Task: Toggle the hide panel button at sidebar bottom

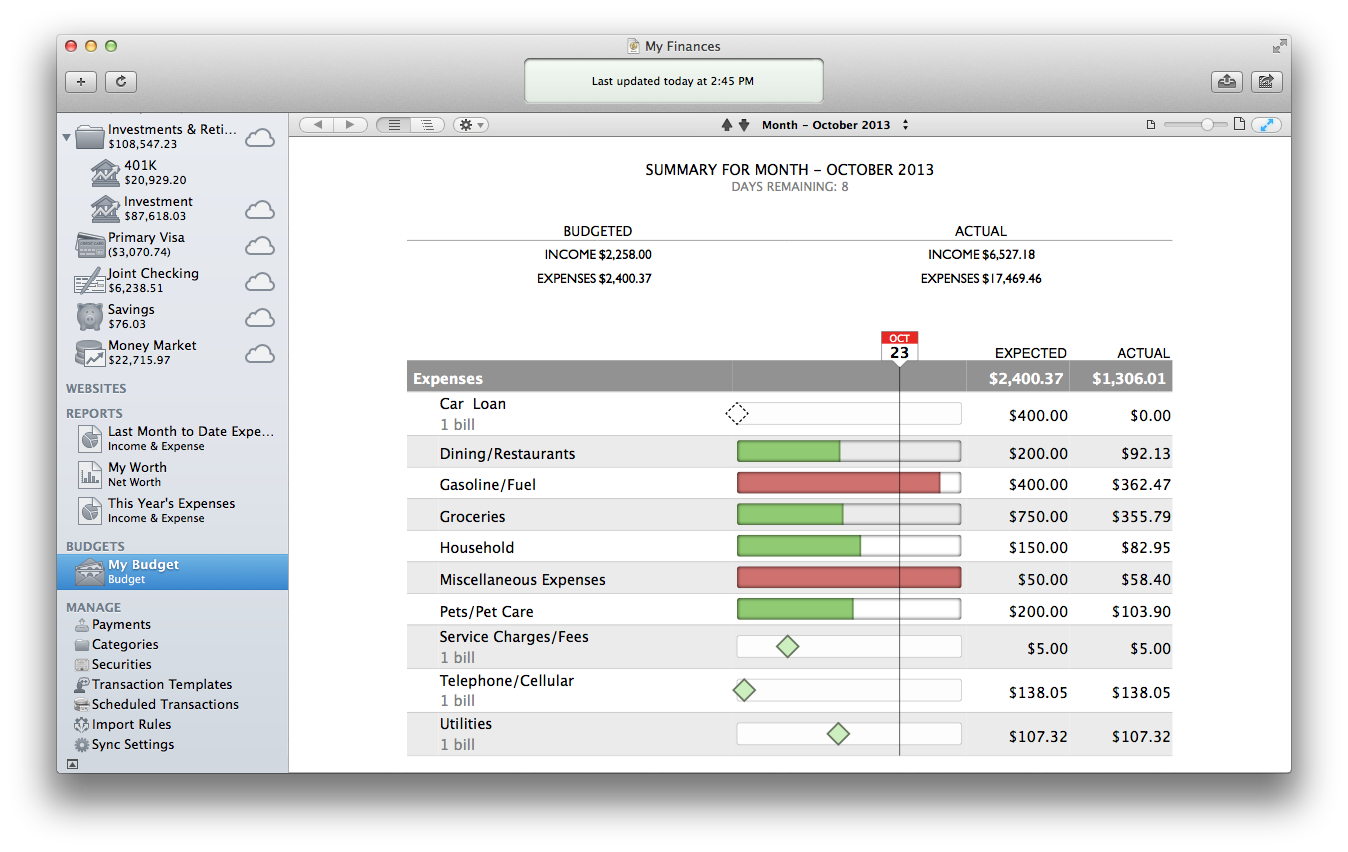Action: tap(72, 764)
